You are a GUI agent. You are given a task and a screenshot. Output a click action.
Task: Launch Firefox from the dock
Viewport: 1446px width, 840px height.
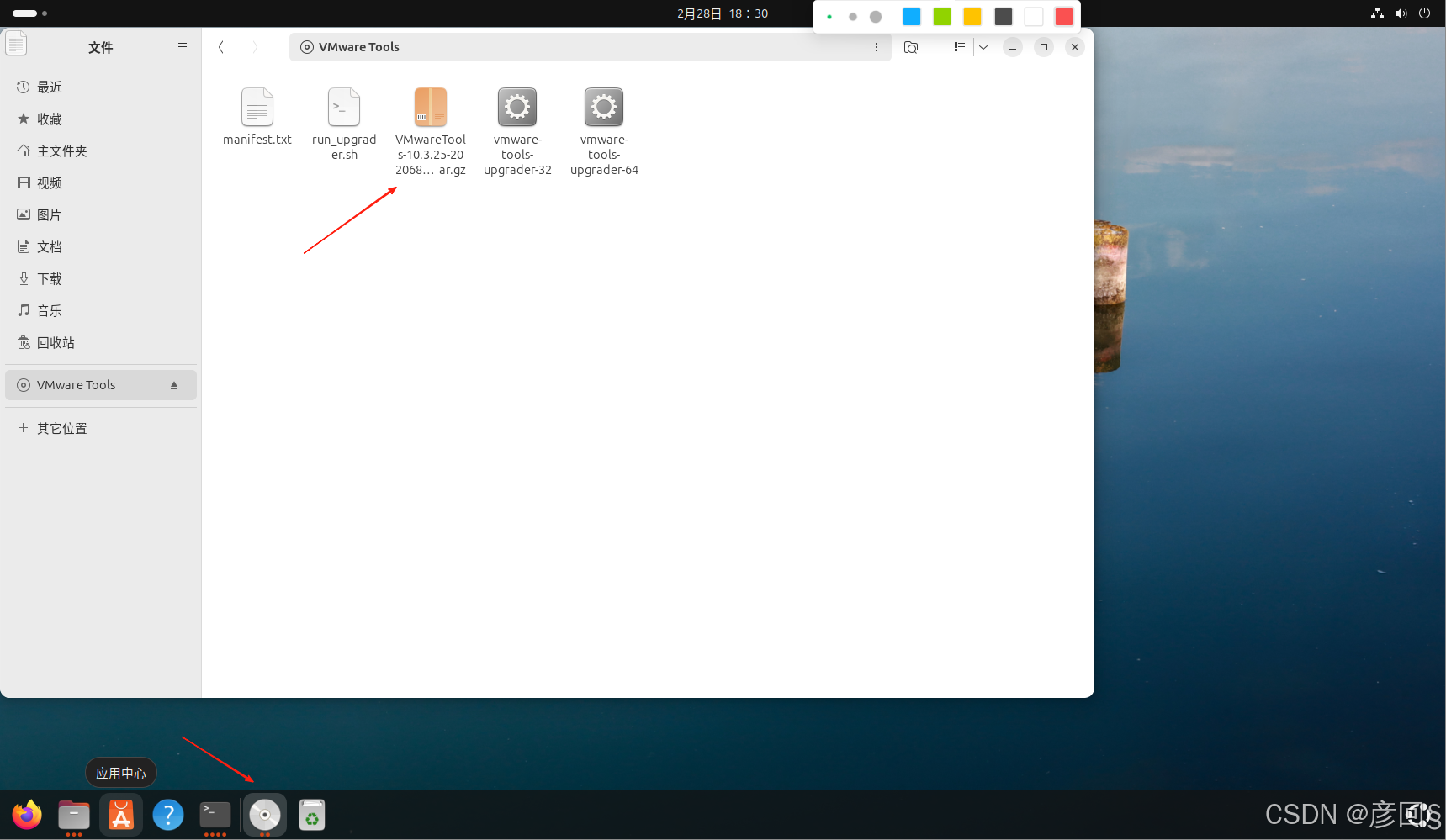click(27, 815)
